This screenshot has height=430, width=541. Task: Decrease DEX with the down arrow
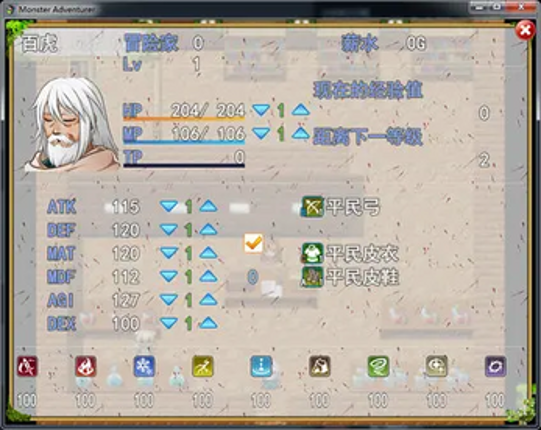[x=169, y=323]
